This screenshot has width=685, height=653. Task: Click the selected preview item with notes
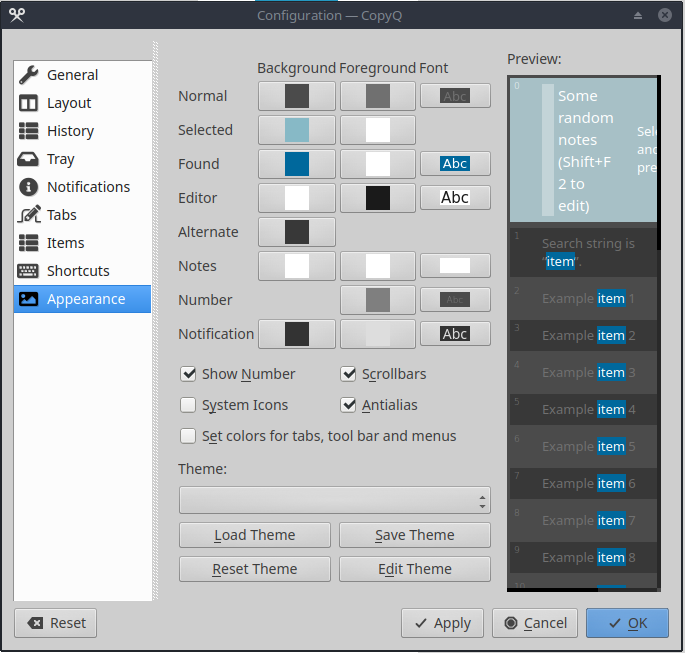click(x=583, y=150)
